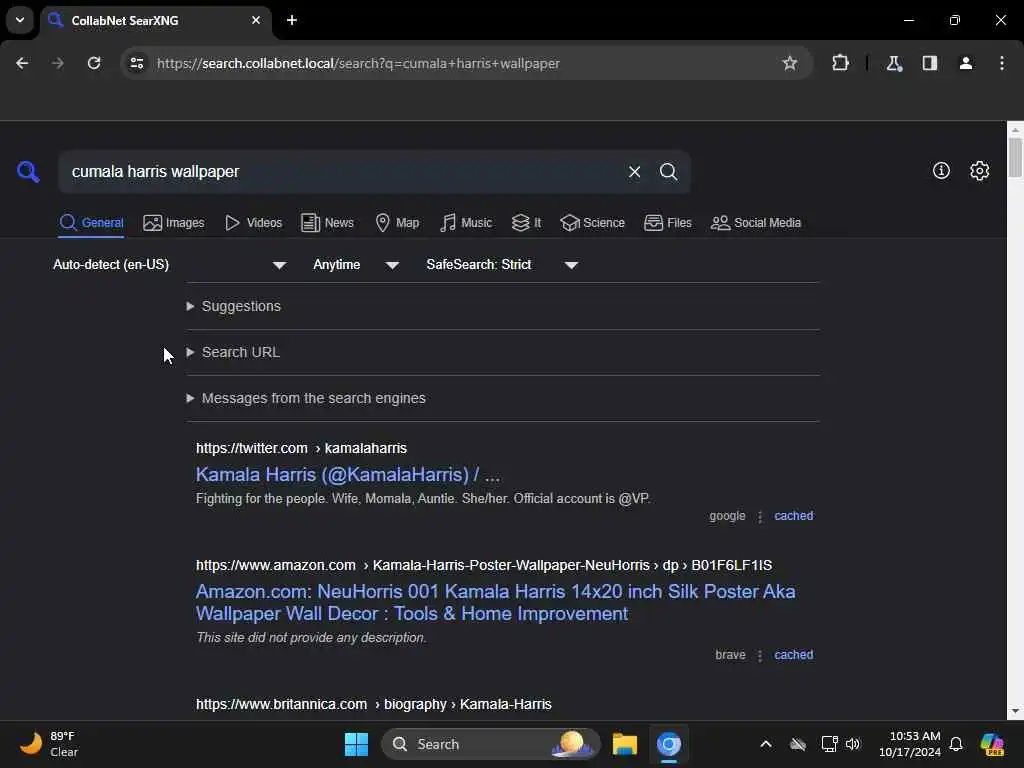Click the twitter.com kamalaharris URL

(x=302, y=448)
